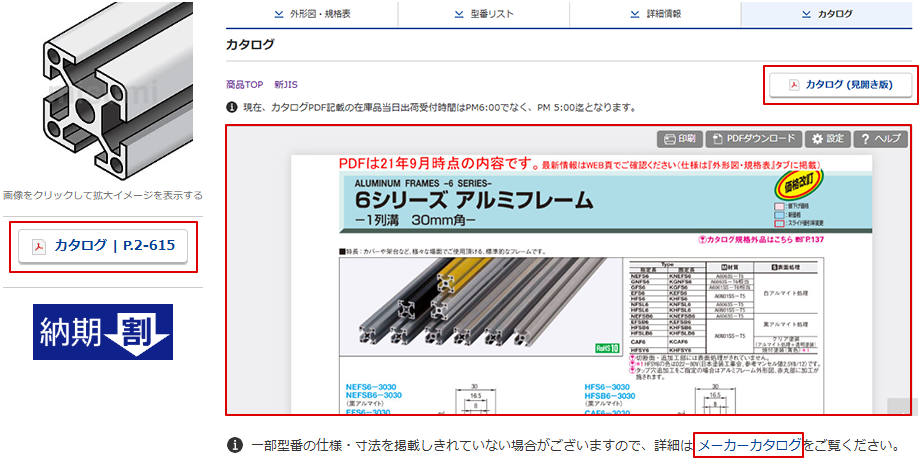Click the info icon beside 現在、カタログPDF notice

click(x=231, y=107)
